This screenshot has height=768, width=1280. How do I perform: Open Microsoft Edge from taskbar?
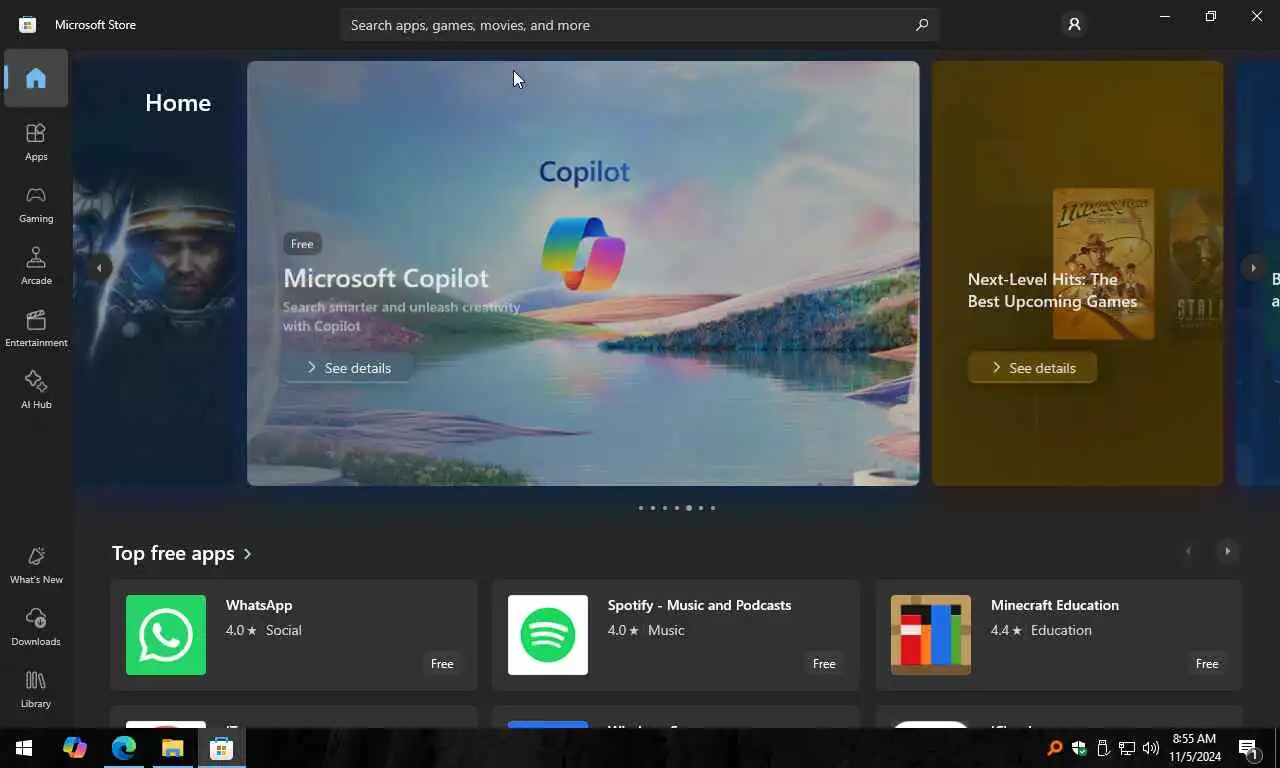(x=123, y=748)
